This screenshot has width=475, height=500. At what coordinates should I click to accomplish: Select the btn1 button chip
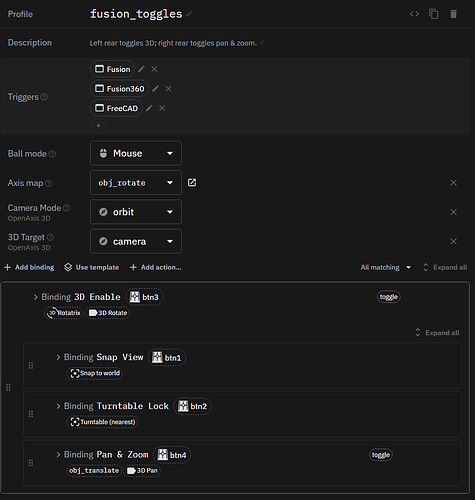167,358
